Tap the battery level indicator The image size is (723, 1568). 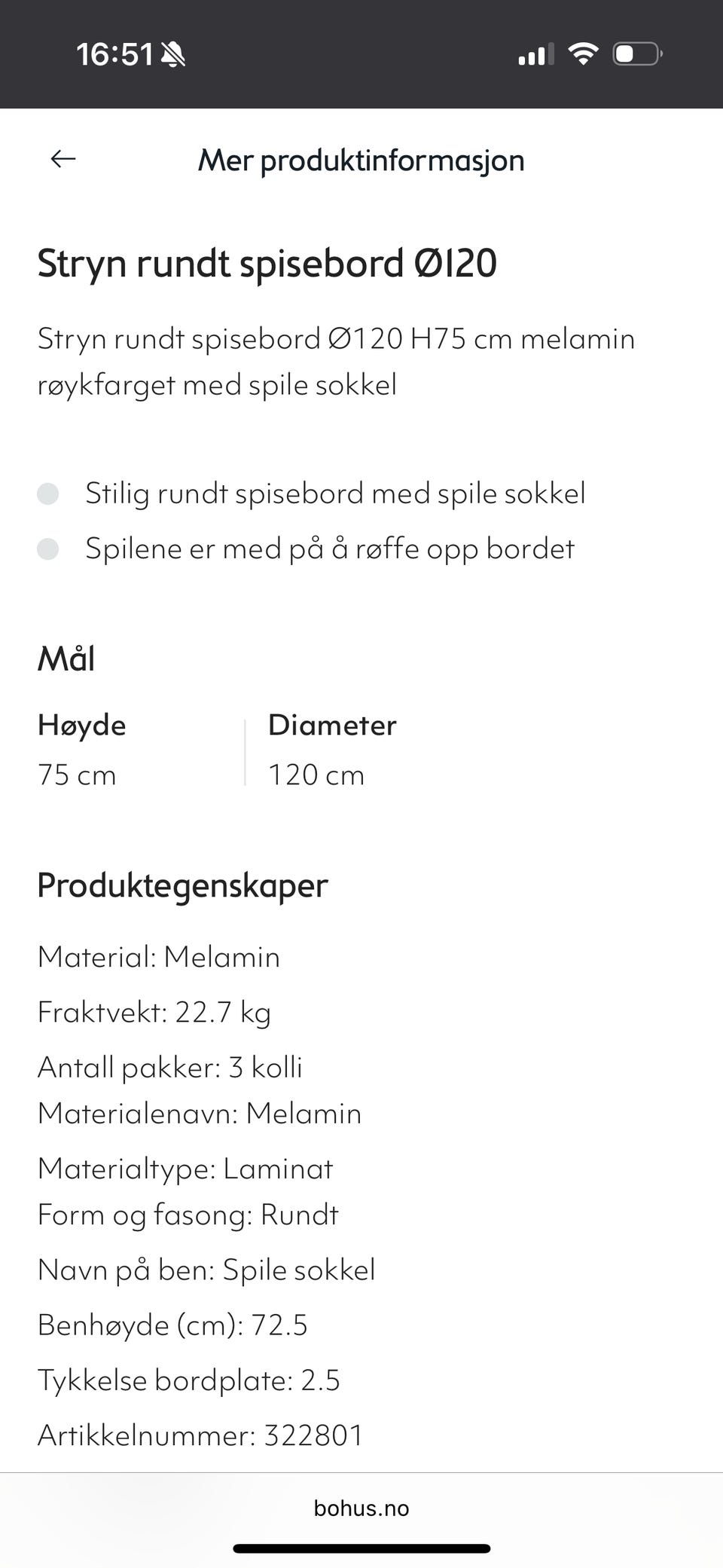click(636, 53)
